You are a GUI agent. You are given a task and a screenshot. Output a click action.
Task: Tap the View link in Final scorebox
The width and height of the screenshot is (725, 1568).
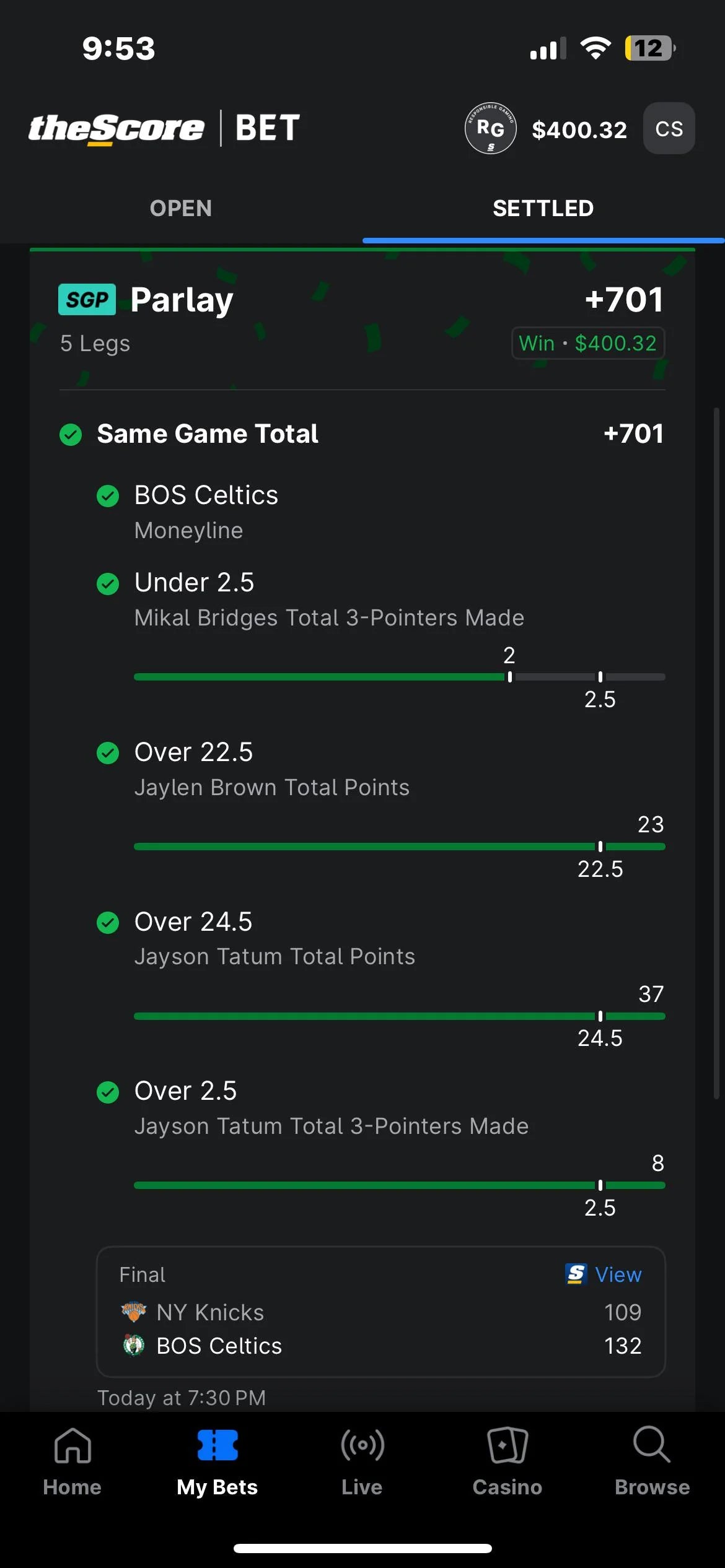coord(604,1274)
